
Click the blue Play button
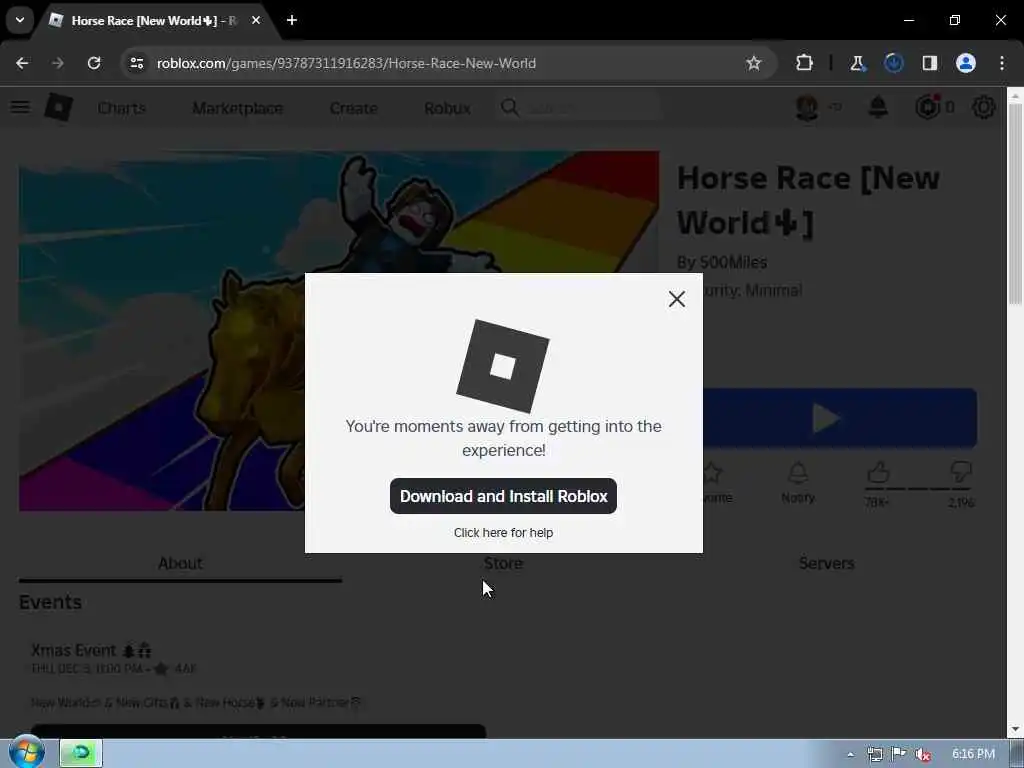pyautogui.click(x=840, y=418)
